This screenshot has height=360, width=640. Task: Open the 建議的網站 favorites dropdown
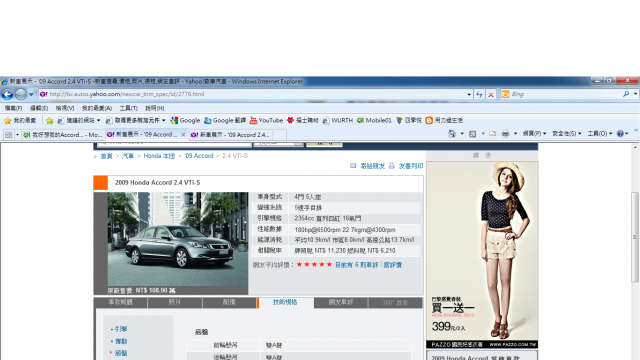coord(79,120)
